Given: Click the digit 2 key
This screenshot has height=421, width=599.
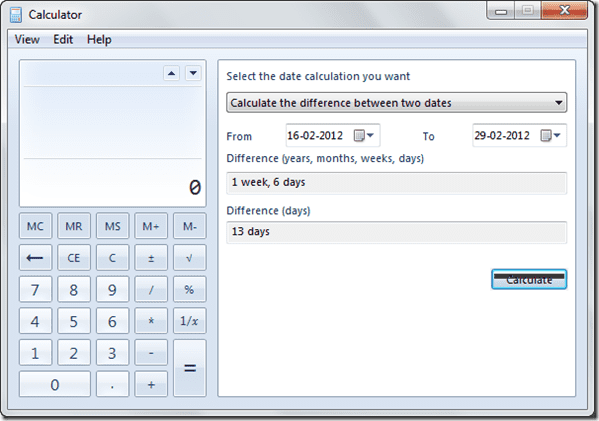Looking at the screenshot, I should (74, 353).
